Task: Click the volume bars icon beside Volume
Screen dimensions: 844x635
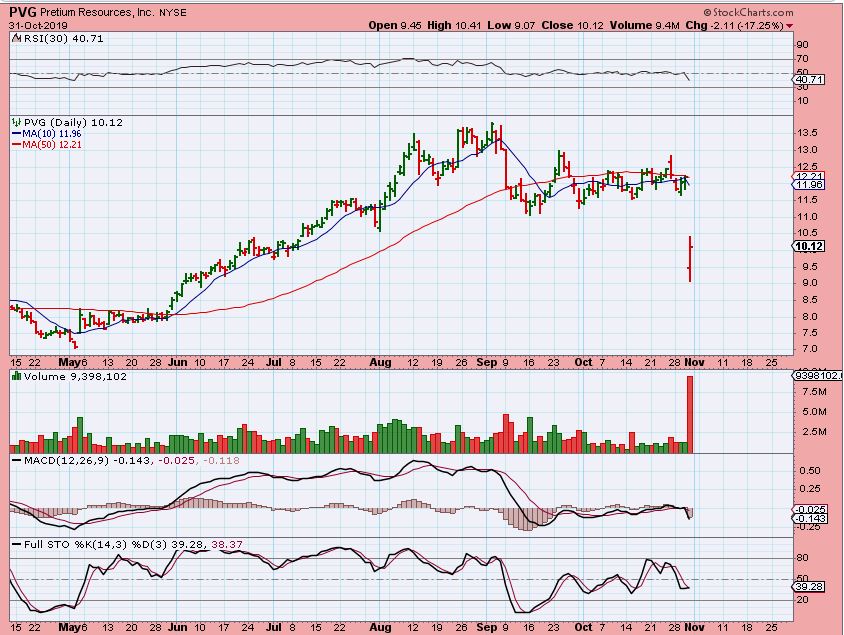Action: tap(17, 377)
